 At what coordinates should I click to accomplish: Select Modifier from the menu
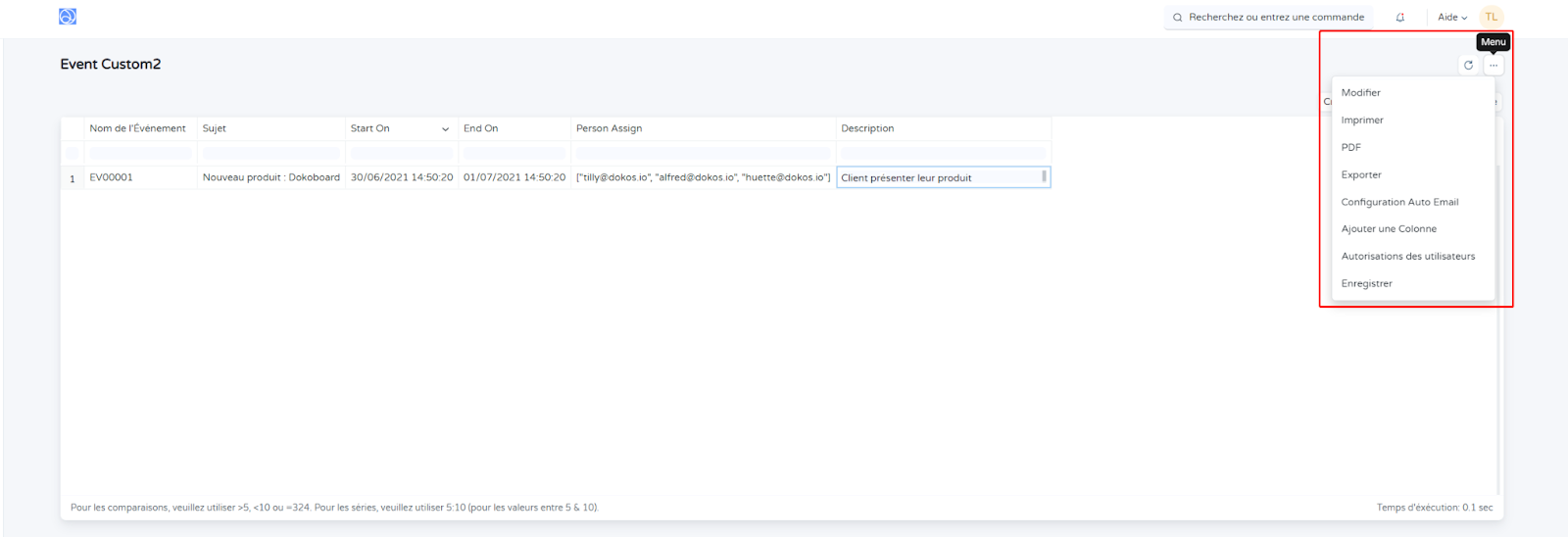point(1361,93)
